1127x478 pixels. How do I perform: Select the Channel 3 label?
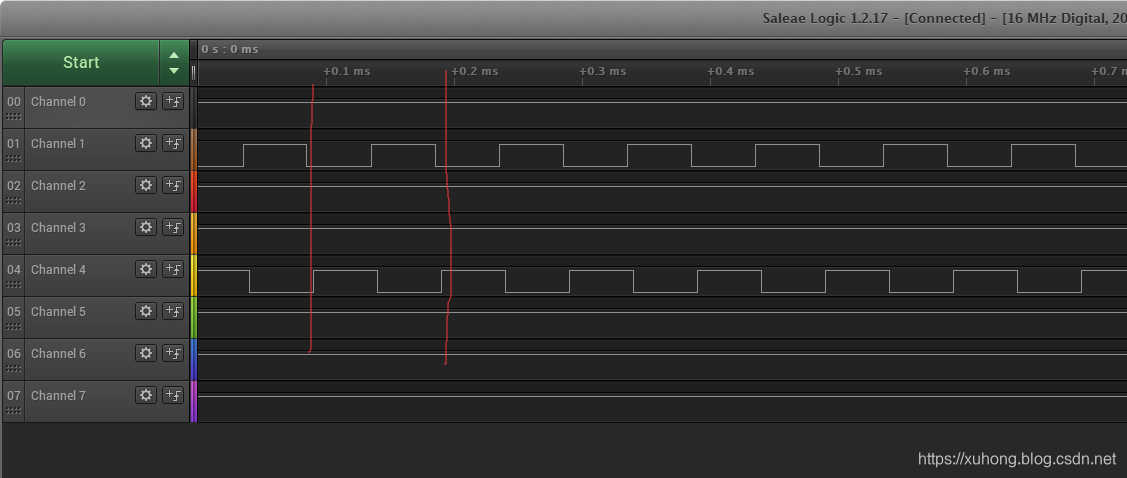(58, 227)
